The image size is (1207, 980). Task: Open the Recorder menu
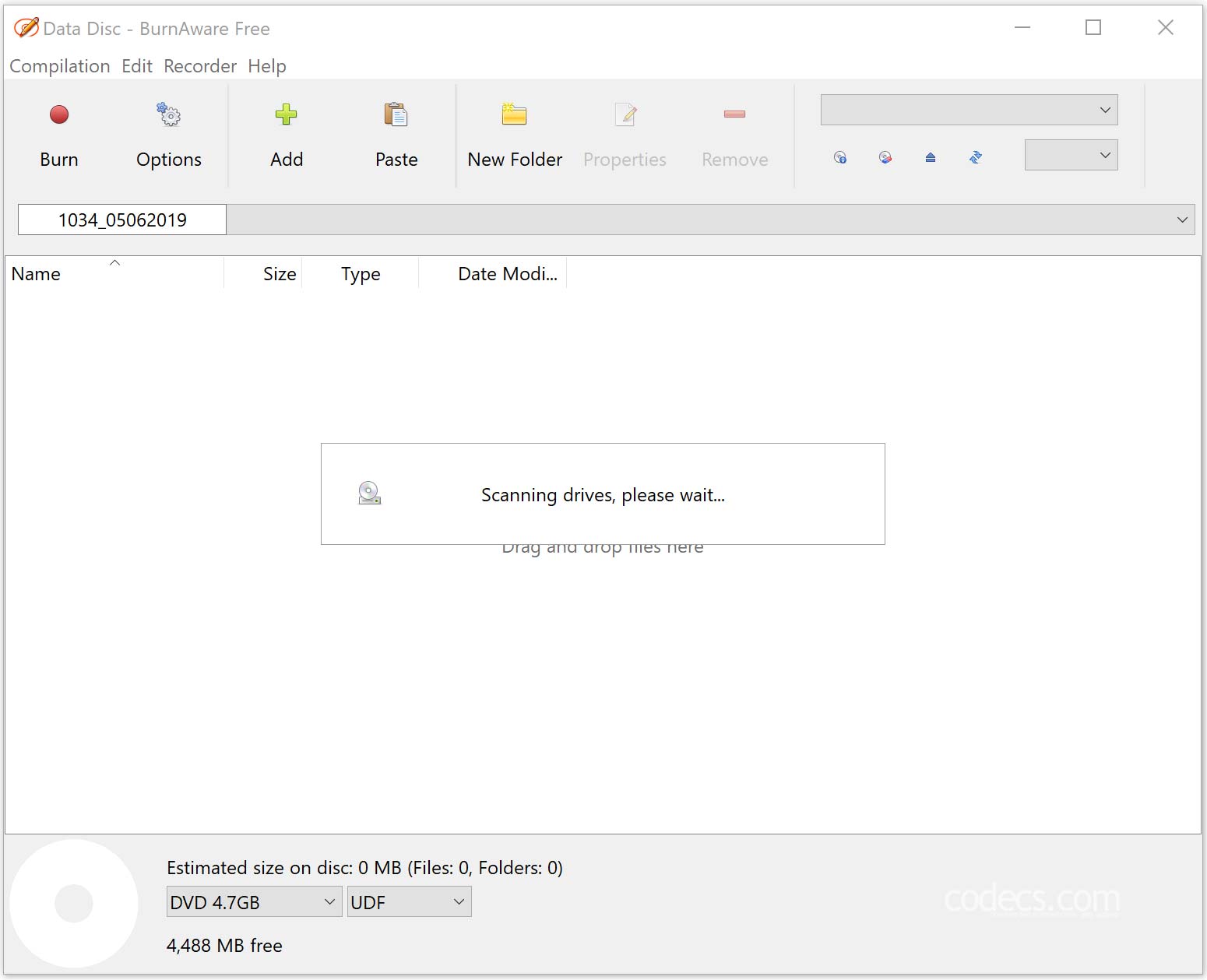coord(200,66)
